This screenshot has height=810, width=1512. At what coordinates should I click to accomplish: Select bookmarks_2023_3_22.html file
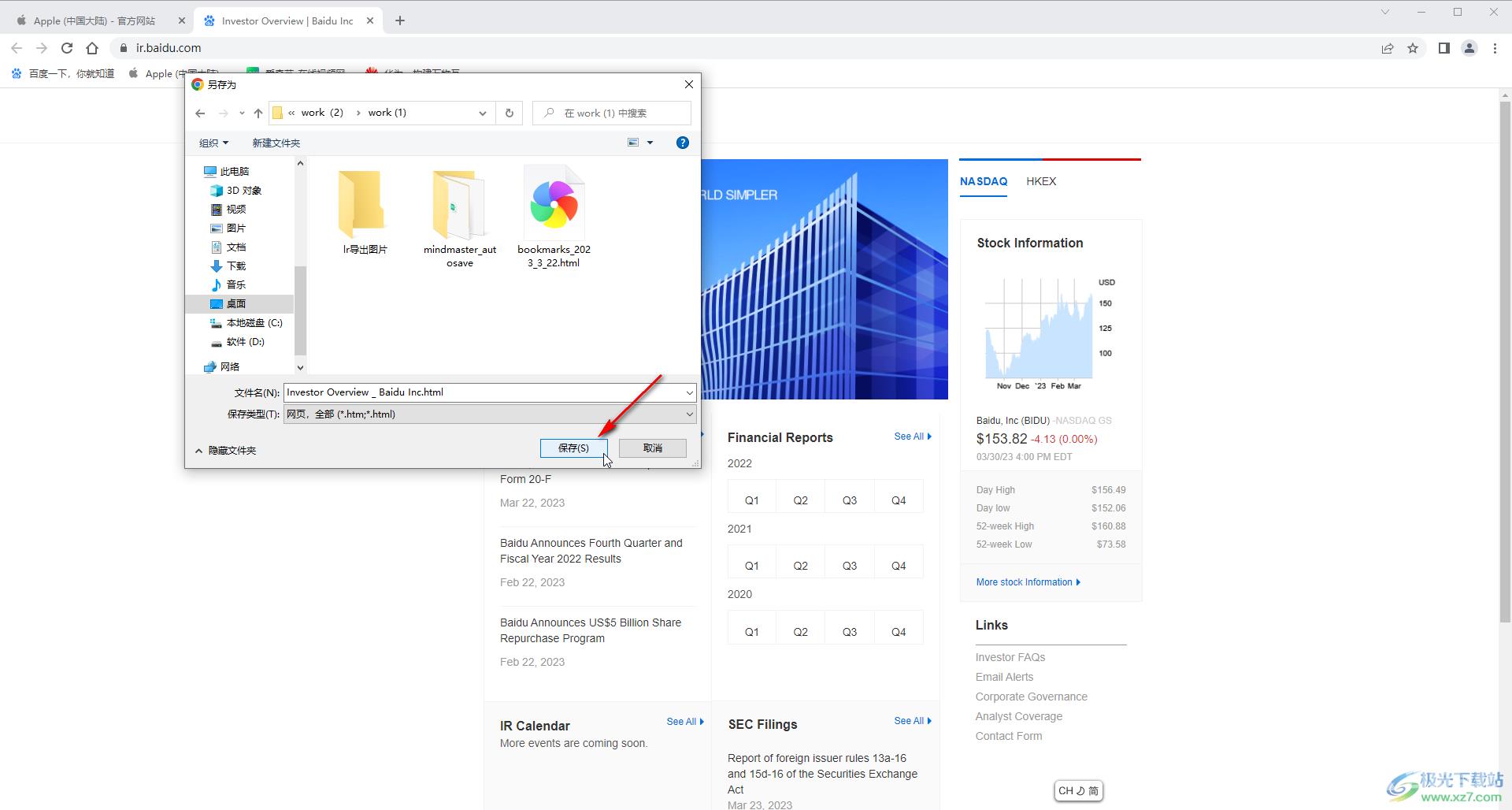tap(554, 217)
